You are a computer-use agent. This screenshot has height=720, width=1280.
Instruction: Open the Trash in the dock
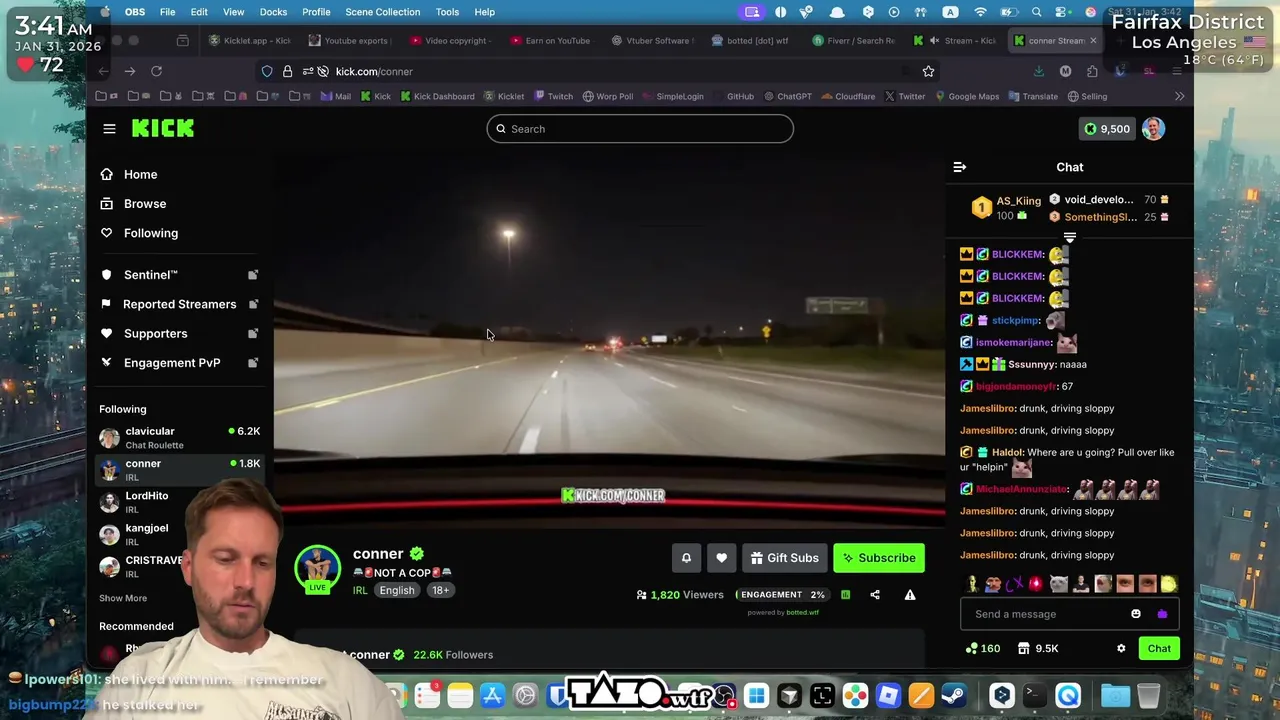click(1148, 695)
